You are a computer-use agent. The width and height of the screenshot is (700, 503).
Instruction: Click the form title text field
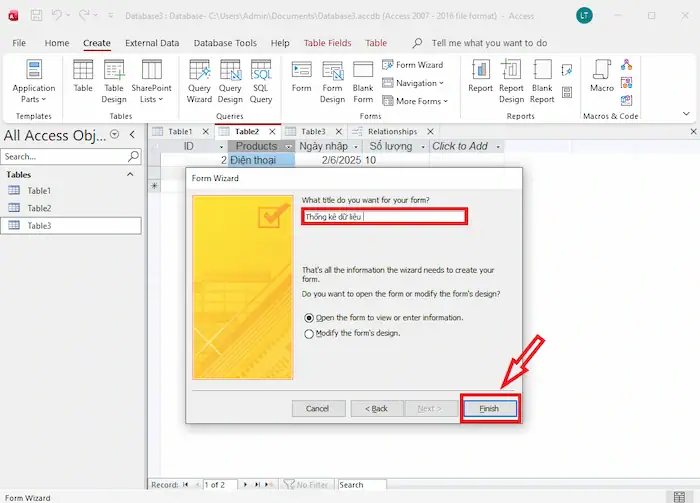point(384,216)
